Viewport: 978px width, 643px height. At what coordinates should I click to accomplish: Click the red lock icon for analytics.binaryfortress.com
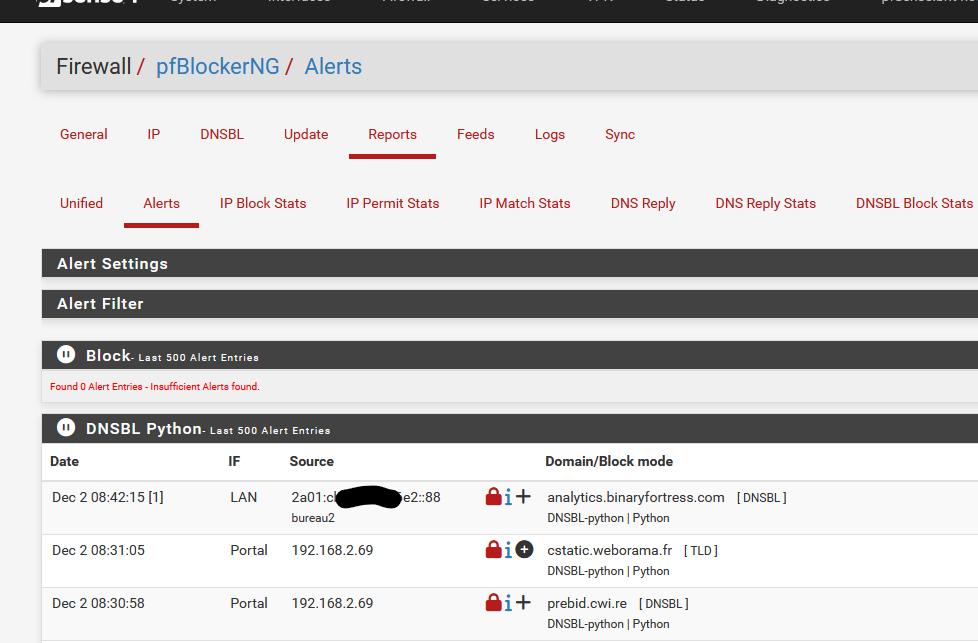[x=493, y=497]
